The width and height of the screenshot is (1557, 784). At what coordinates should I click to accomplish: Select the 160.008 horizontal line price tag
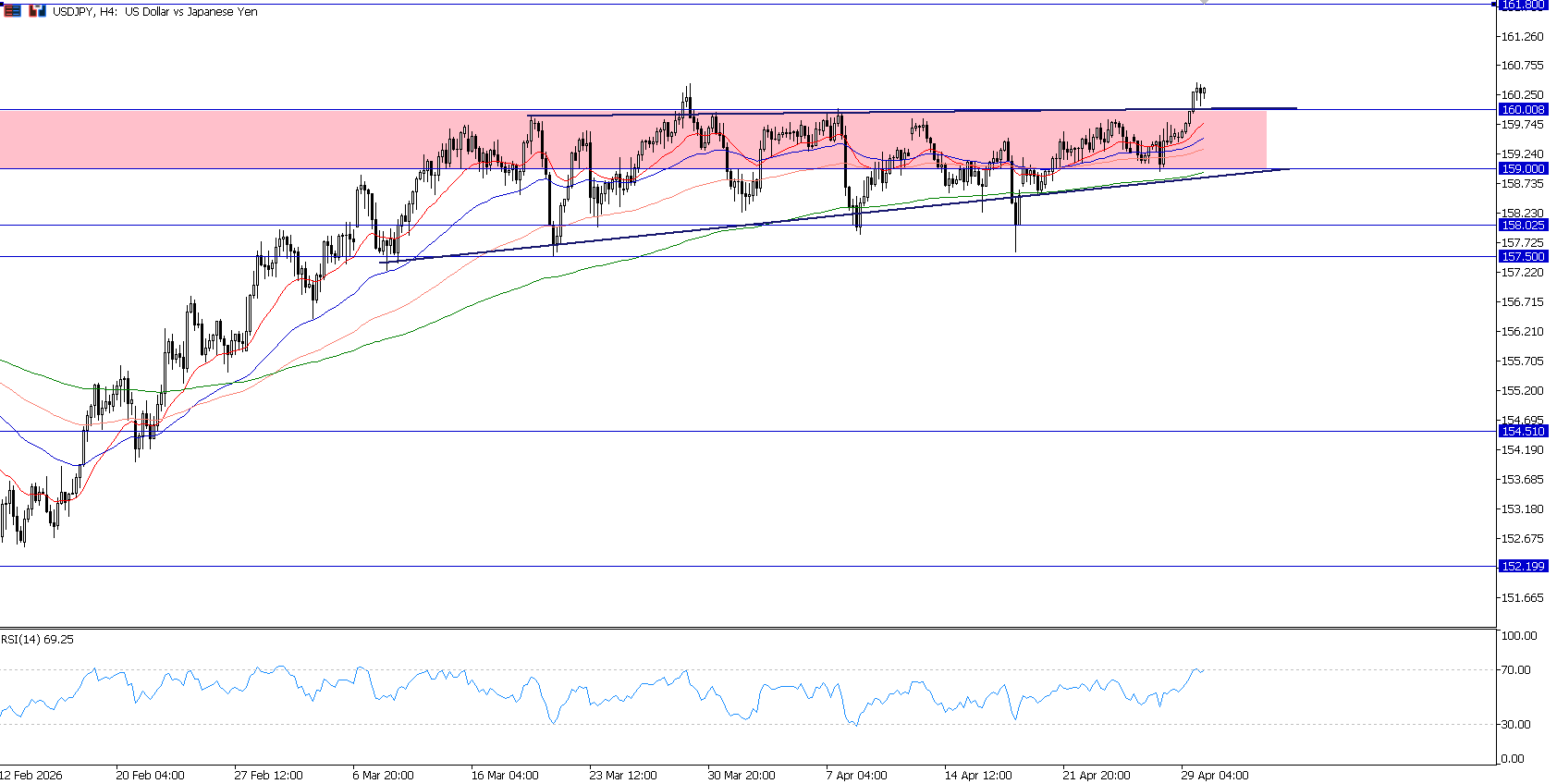(1522, 109)
